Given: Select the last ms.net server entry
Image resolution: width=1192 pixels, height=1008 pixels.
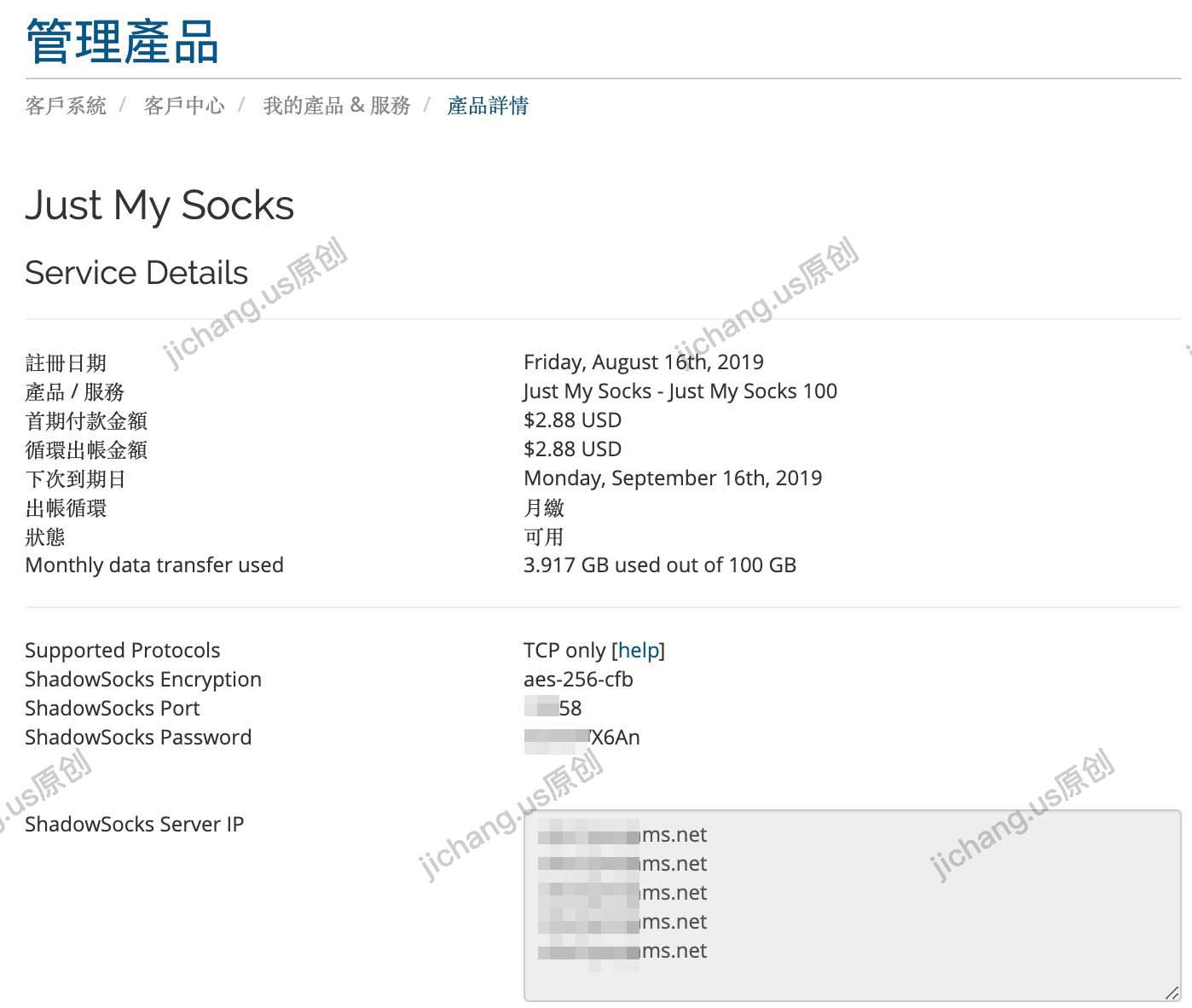Looking at the screenshot, I should pos(622,951).
